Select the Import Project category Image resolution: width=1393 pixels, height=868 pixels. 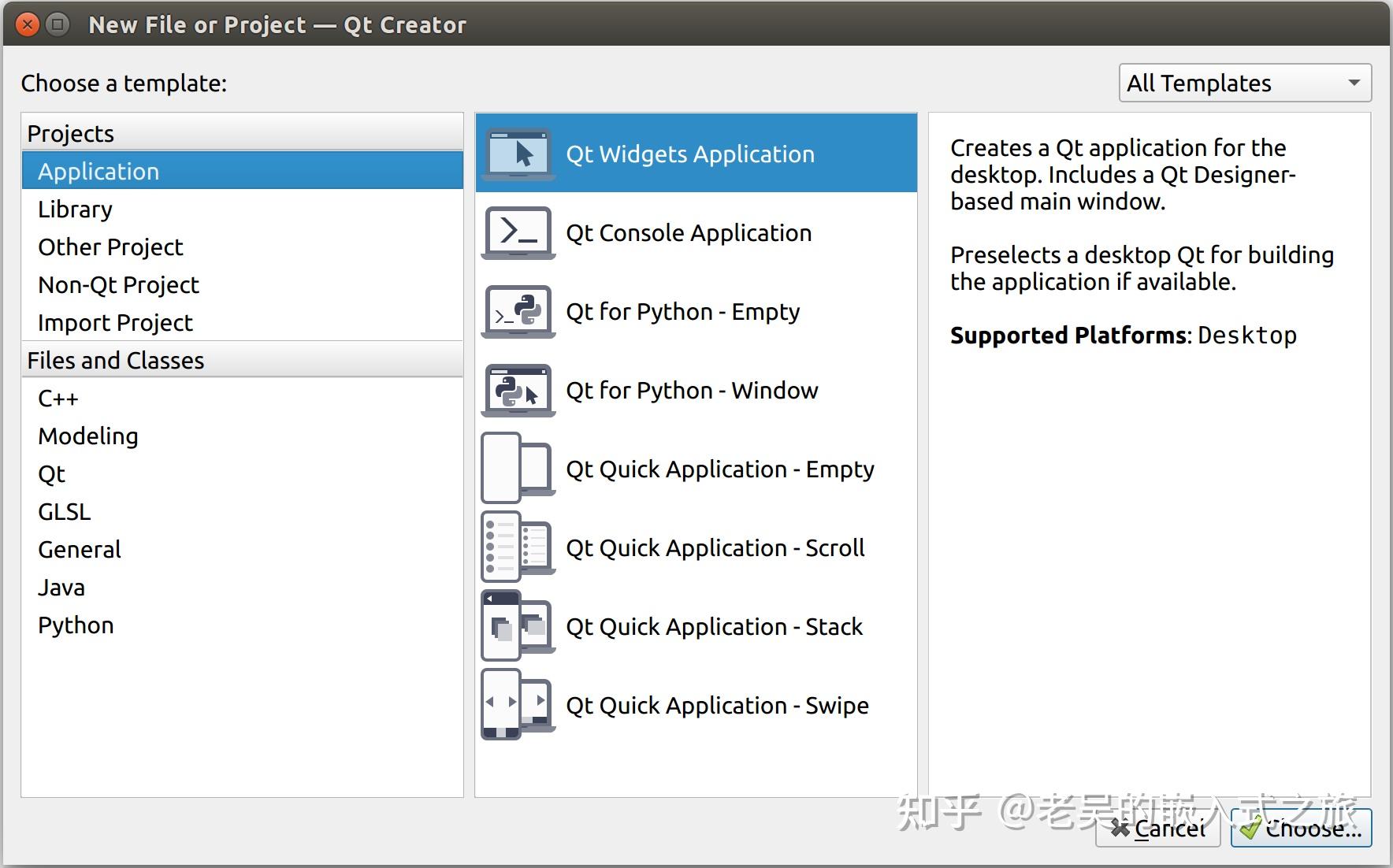114,322
